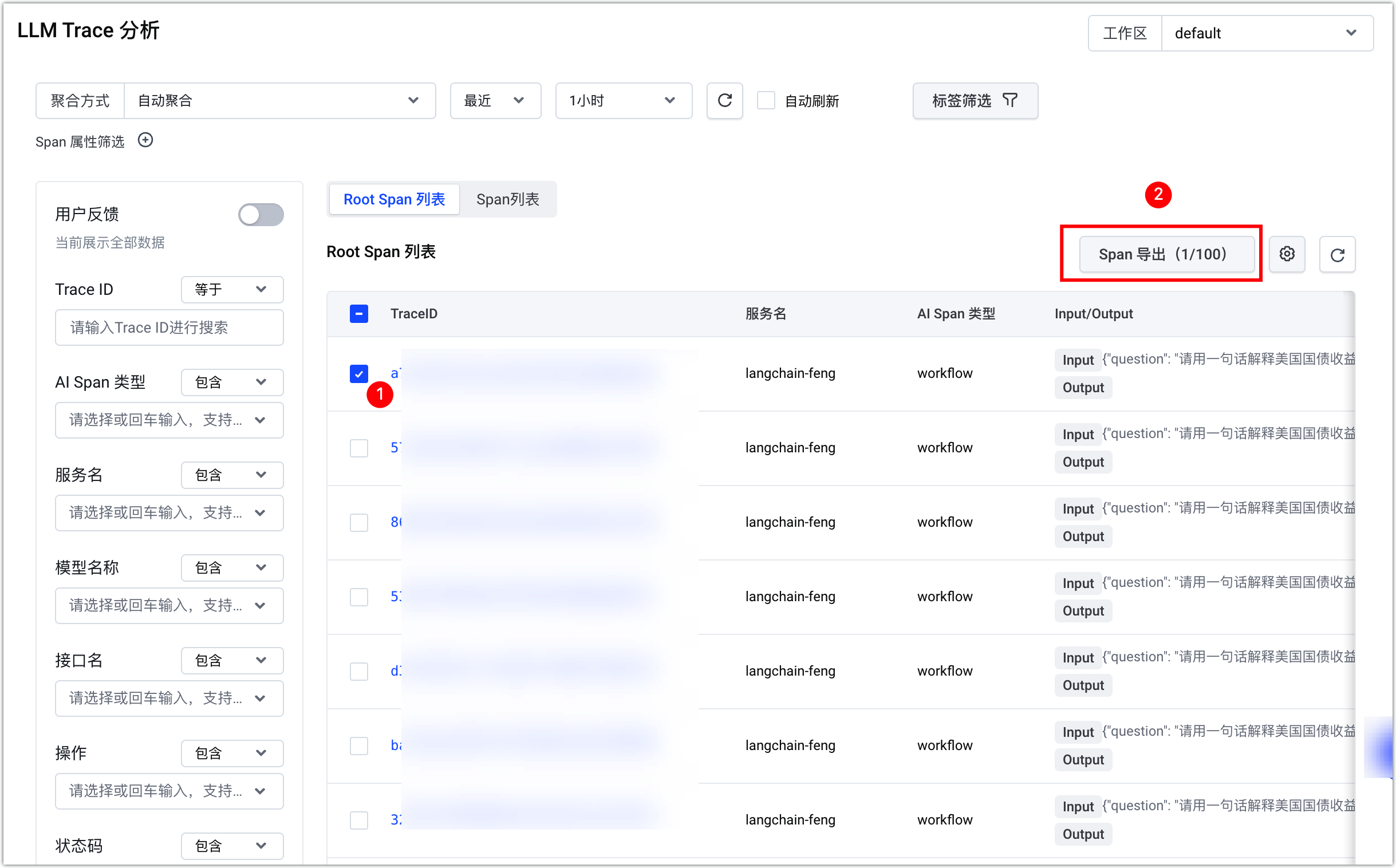The height and width of the screenshot is (868, 1396).
Task: Open the trace ID link starting with 8
Action: pos(396,522)
